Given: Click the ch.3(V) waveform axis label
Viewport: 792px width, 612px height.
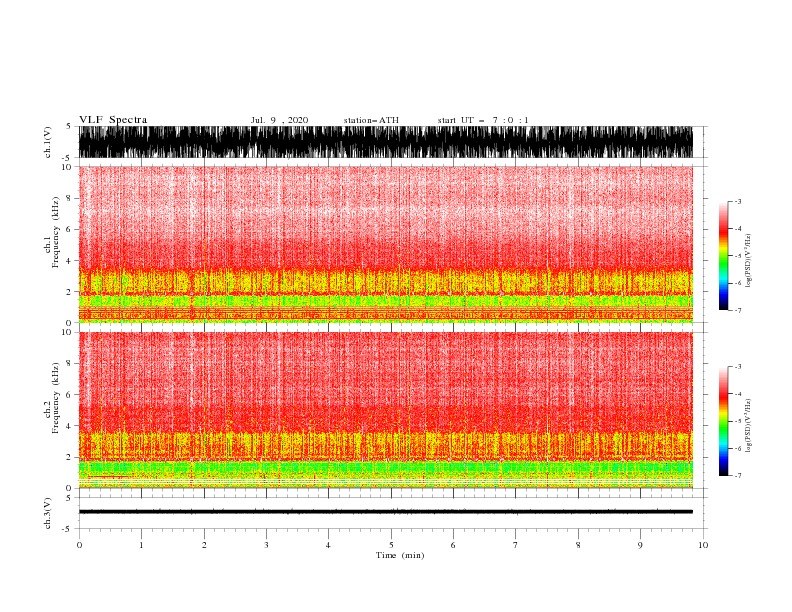Looking at the screenshot, I should point(48,513).
